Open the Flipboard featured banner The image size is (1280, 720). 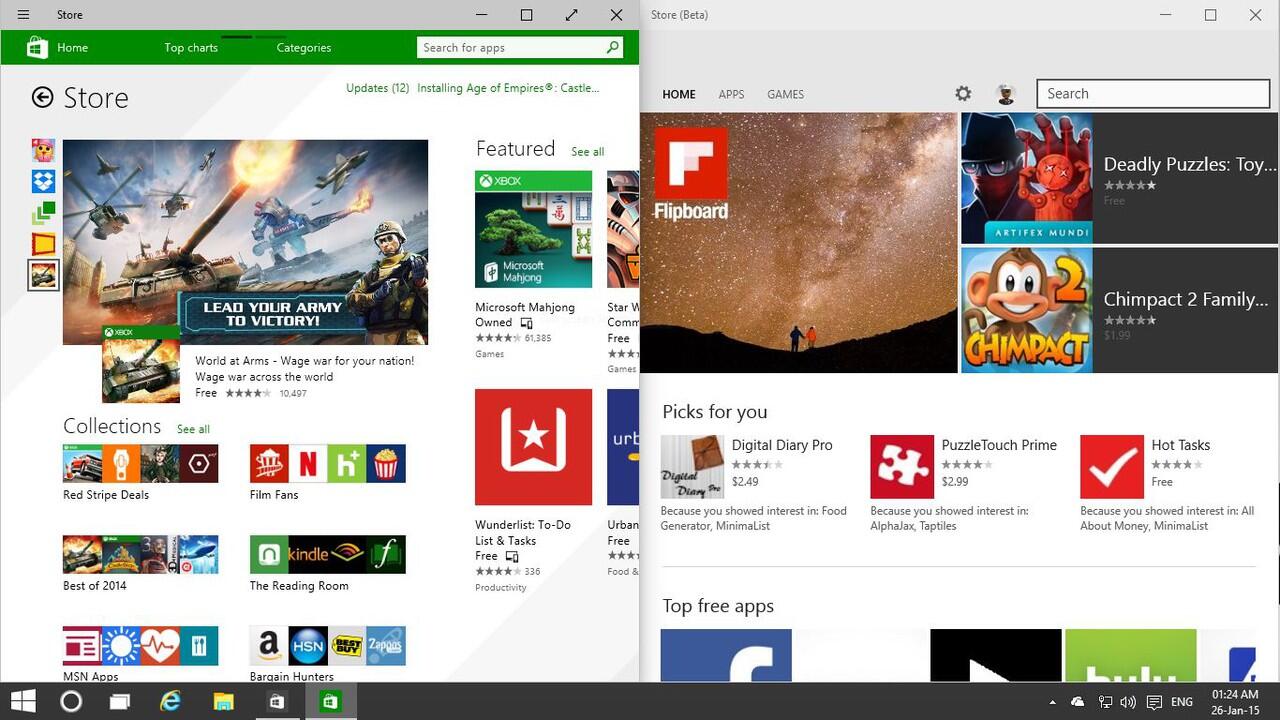[798, 242]
